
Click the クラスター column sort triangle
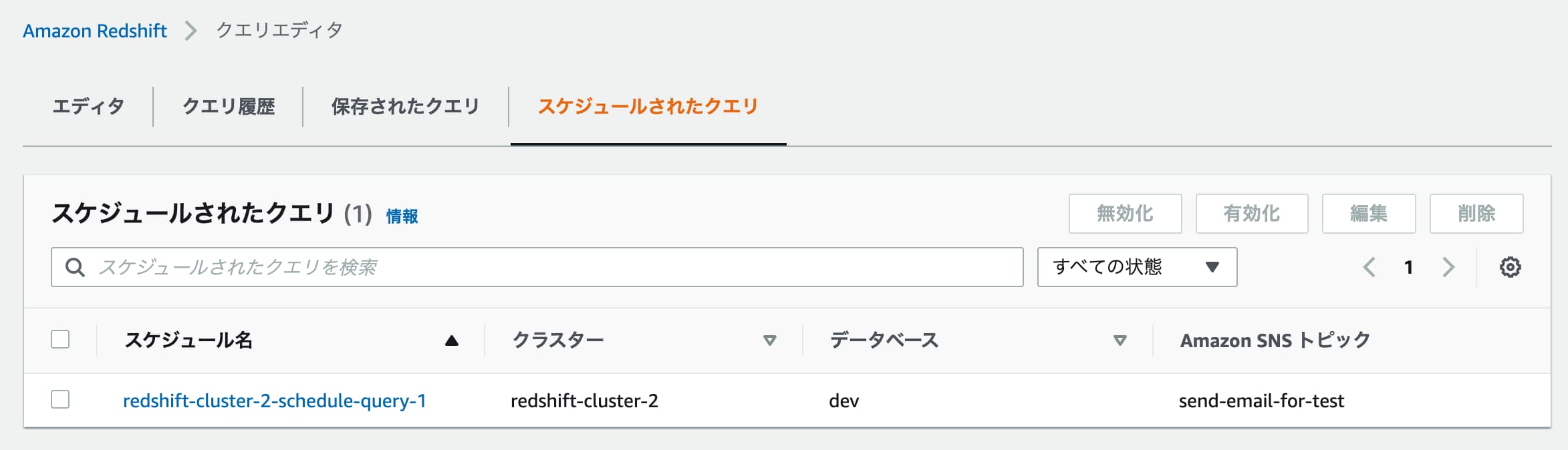769,341
